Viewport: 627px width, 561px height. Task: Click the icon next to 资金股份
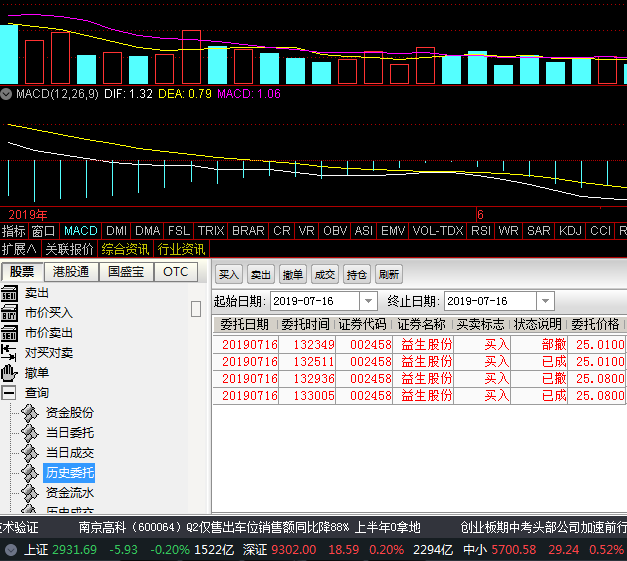point(30,413)
